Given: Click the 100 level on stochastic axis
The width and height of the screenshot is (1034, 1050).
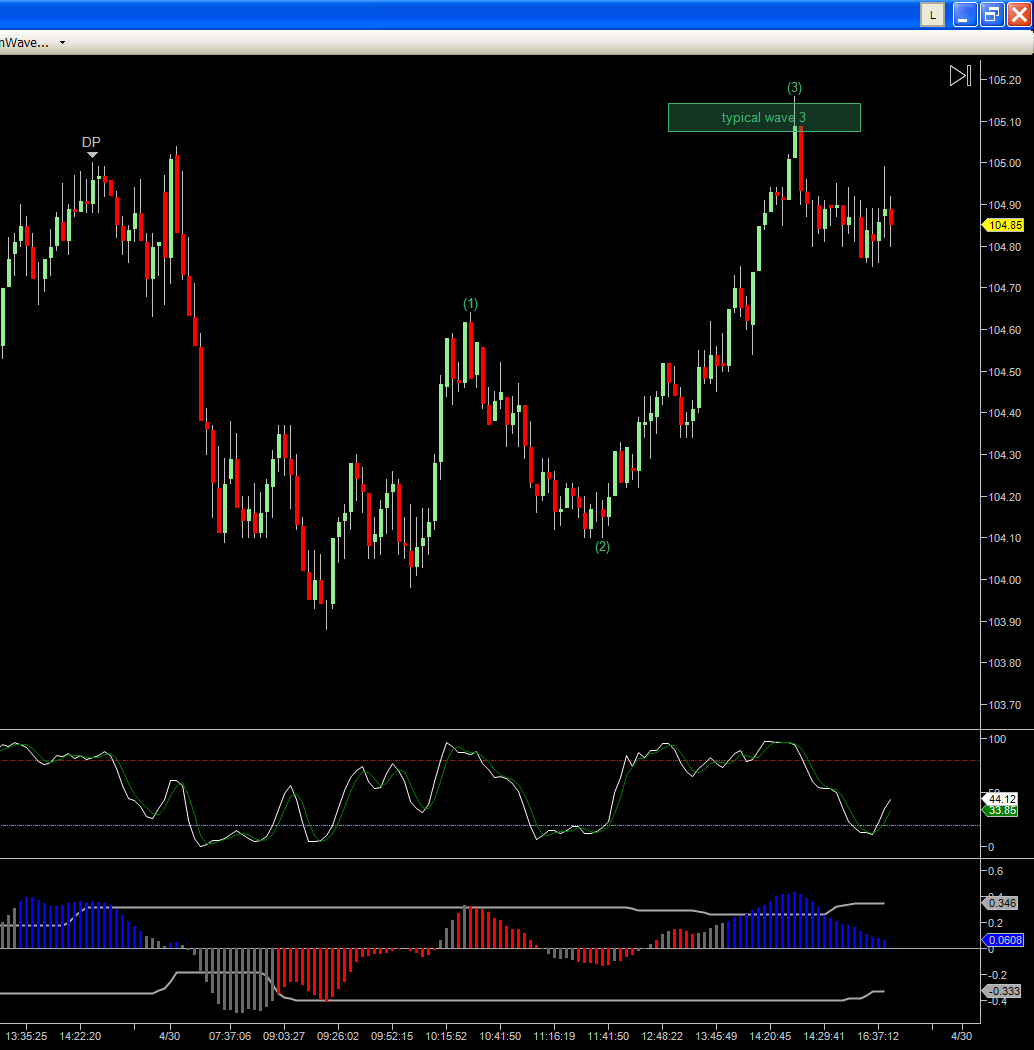Looking at the screenshot, I should [x=997, y=739].
